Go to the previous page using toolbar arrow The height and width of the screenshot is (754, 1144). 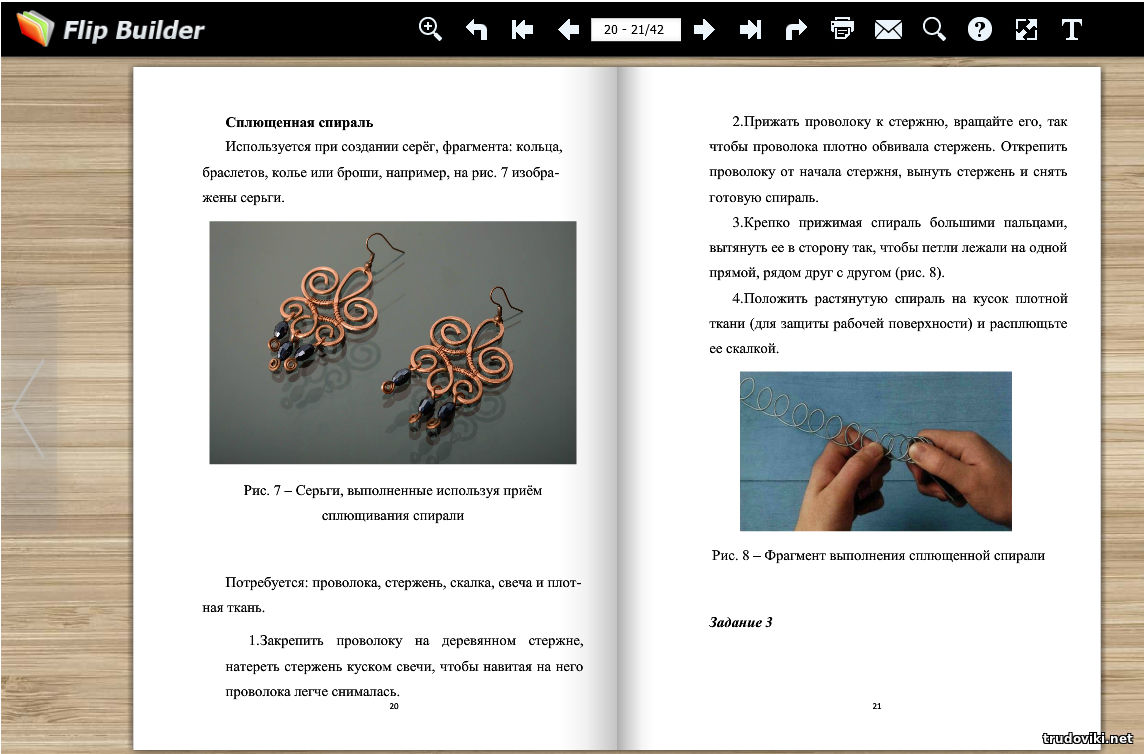pos(568,29)
